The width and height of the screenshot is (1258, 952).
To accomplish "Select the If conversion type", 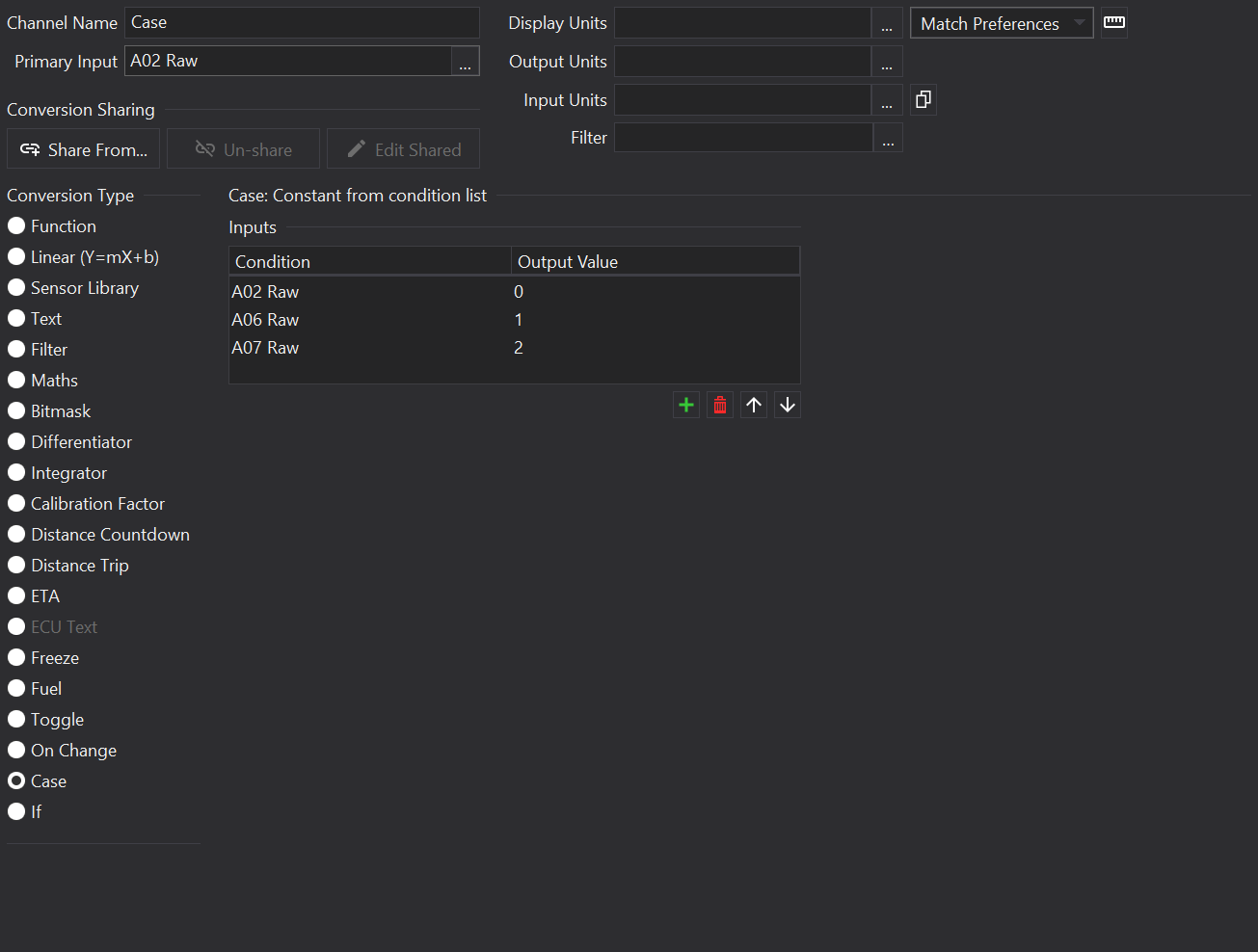I will point(16,812).
